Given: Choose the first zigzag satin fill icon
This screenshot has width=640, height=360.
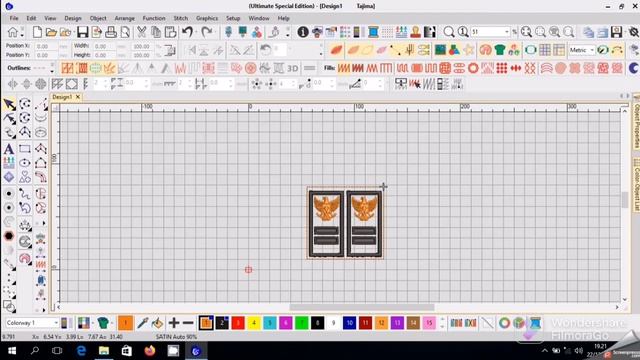Looking at the screenshot, I should (x=343, y=68).
